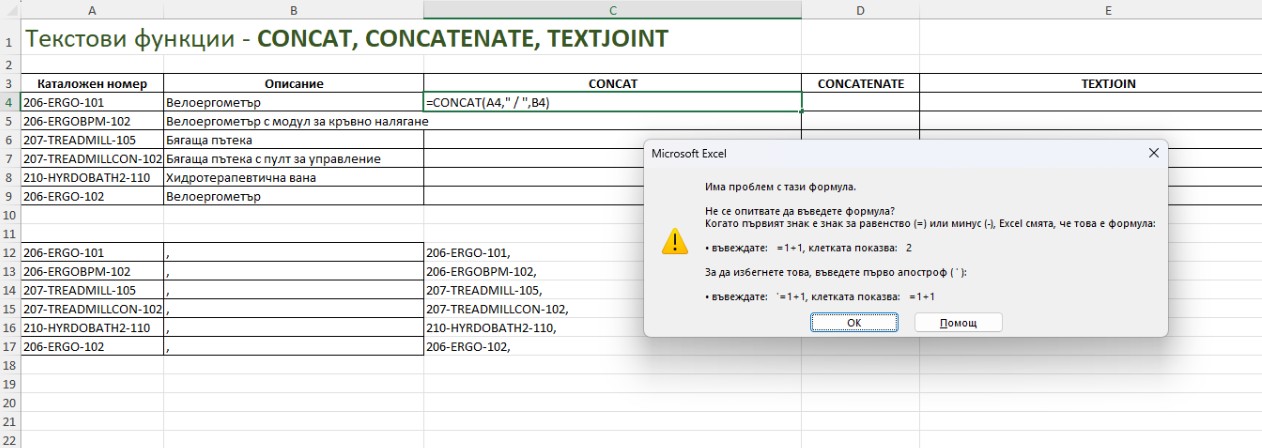This screenshot has height=448, width=1262.
Task: Select row 12 header
Action: 9,253
